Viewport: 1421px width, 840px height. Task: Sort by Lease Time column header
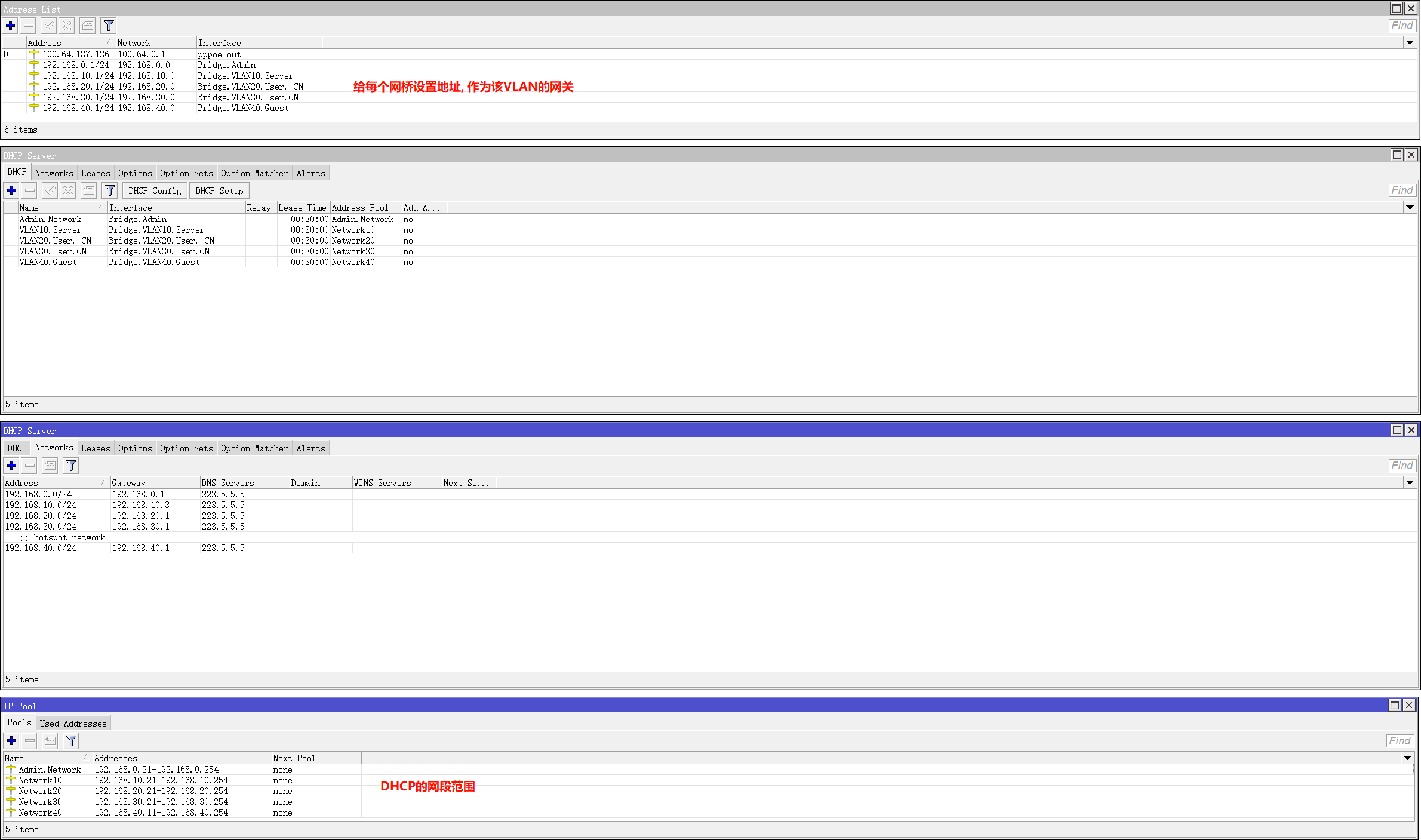pos(302,208)
